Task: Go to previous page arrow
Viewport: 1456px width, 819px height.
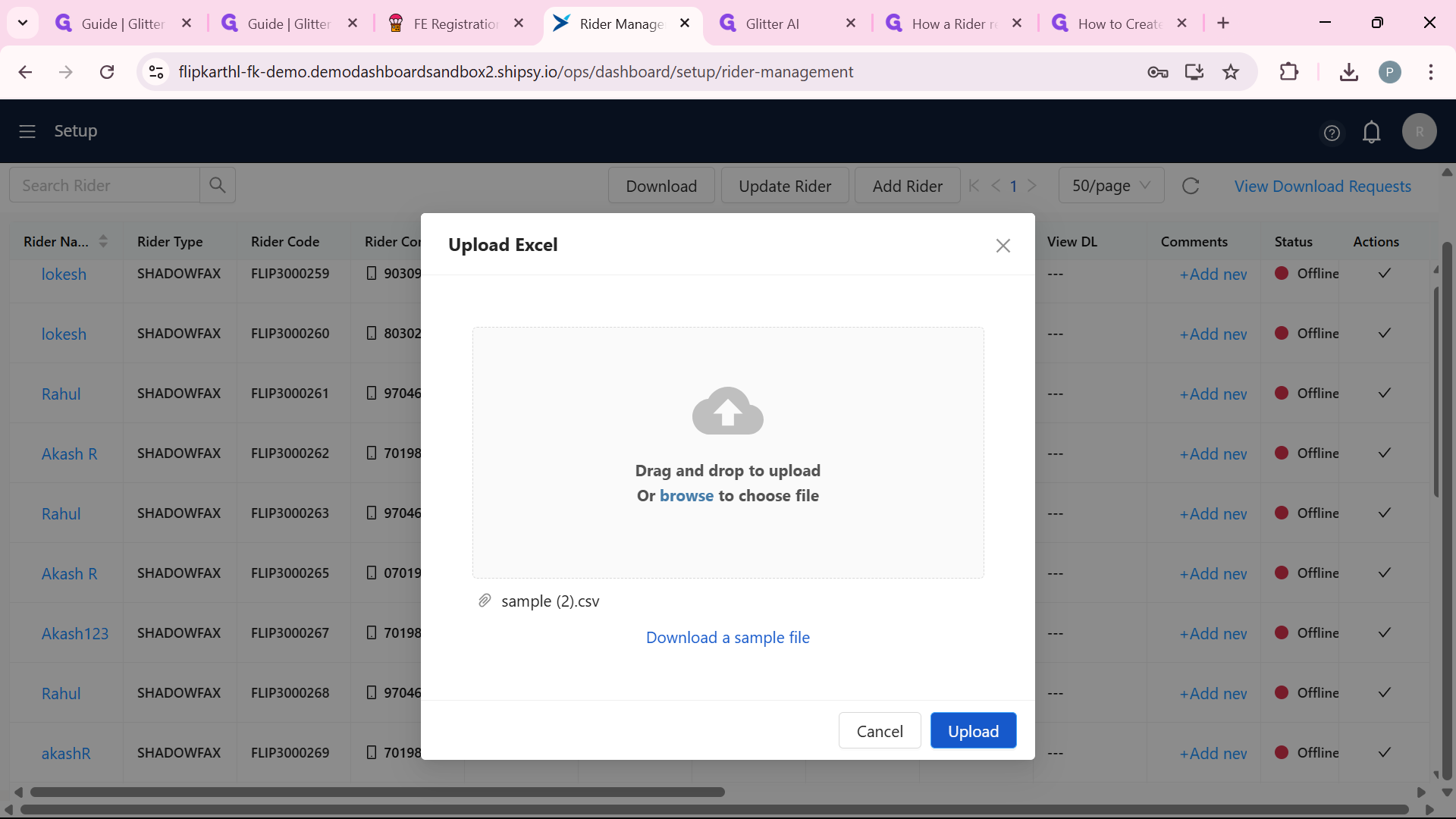Action: [996, 185]
